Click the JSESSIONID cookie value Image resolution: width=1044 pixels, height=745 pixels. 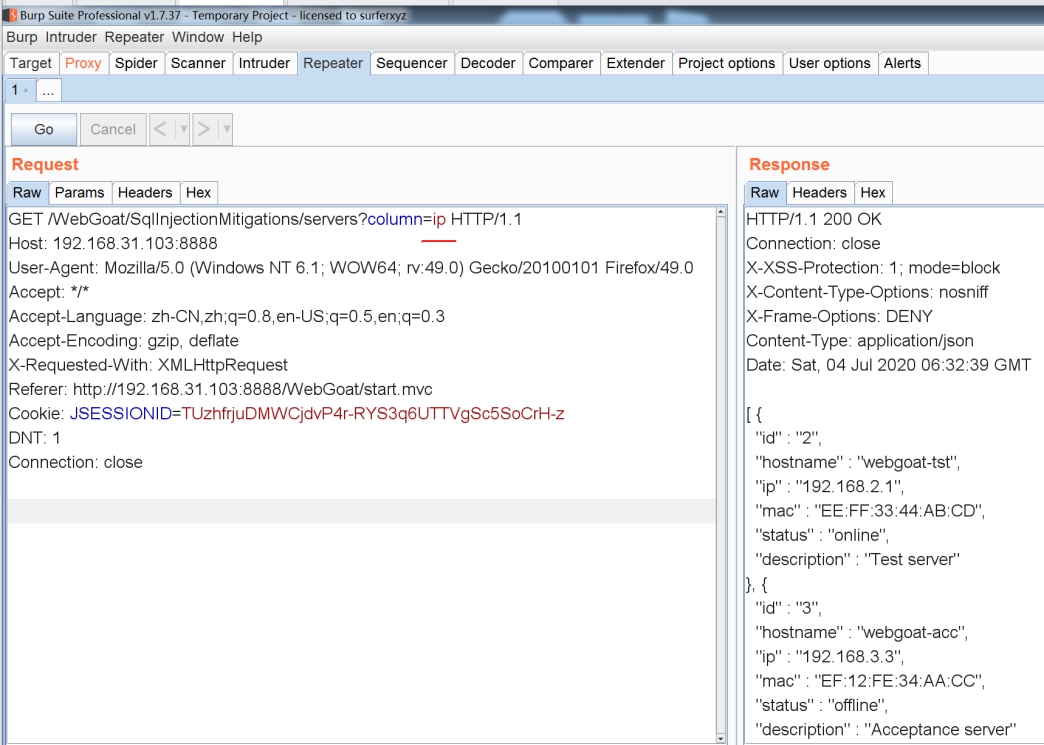point(373,413)
